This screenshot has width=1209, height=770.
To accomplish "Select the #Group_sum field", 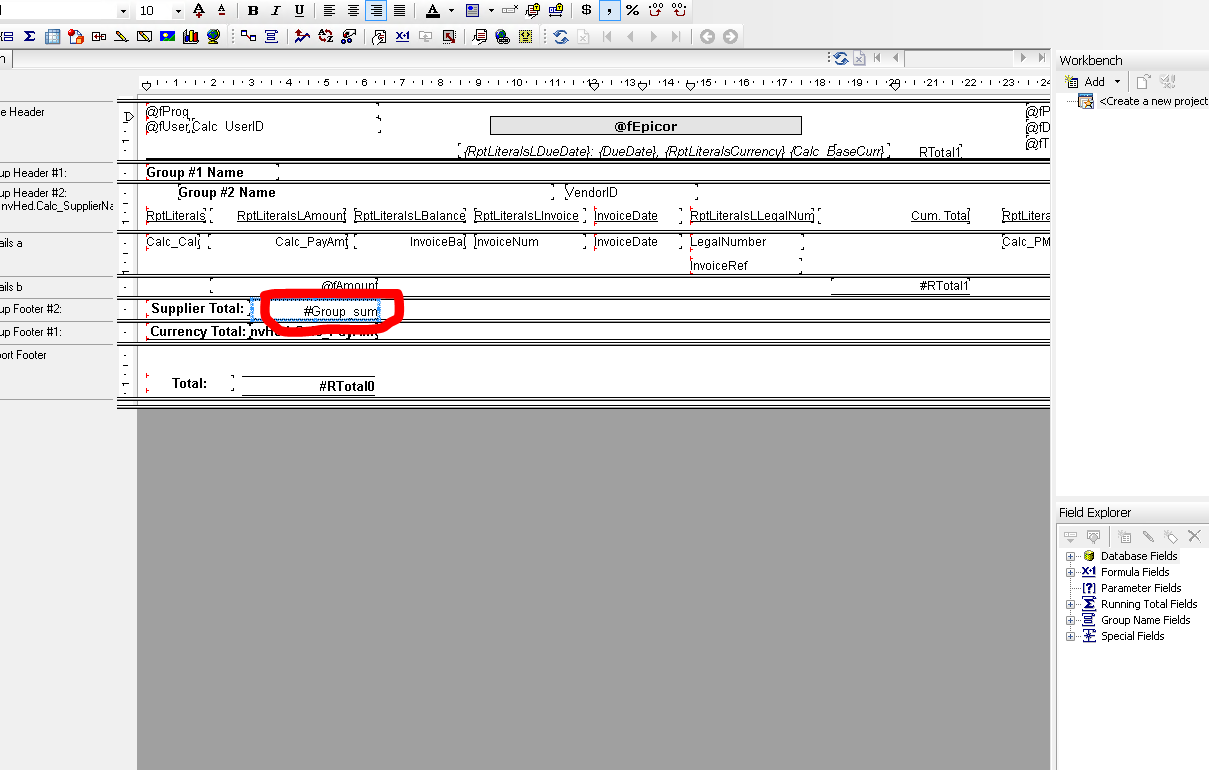I will coord(315,311).
